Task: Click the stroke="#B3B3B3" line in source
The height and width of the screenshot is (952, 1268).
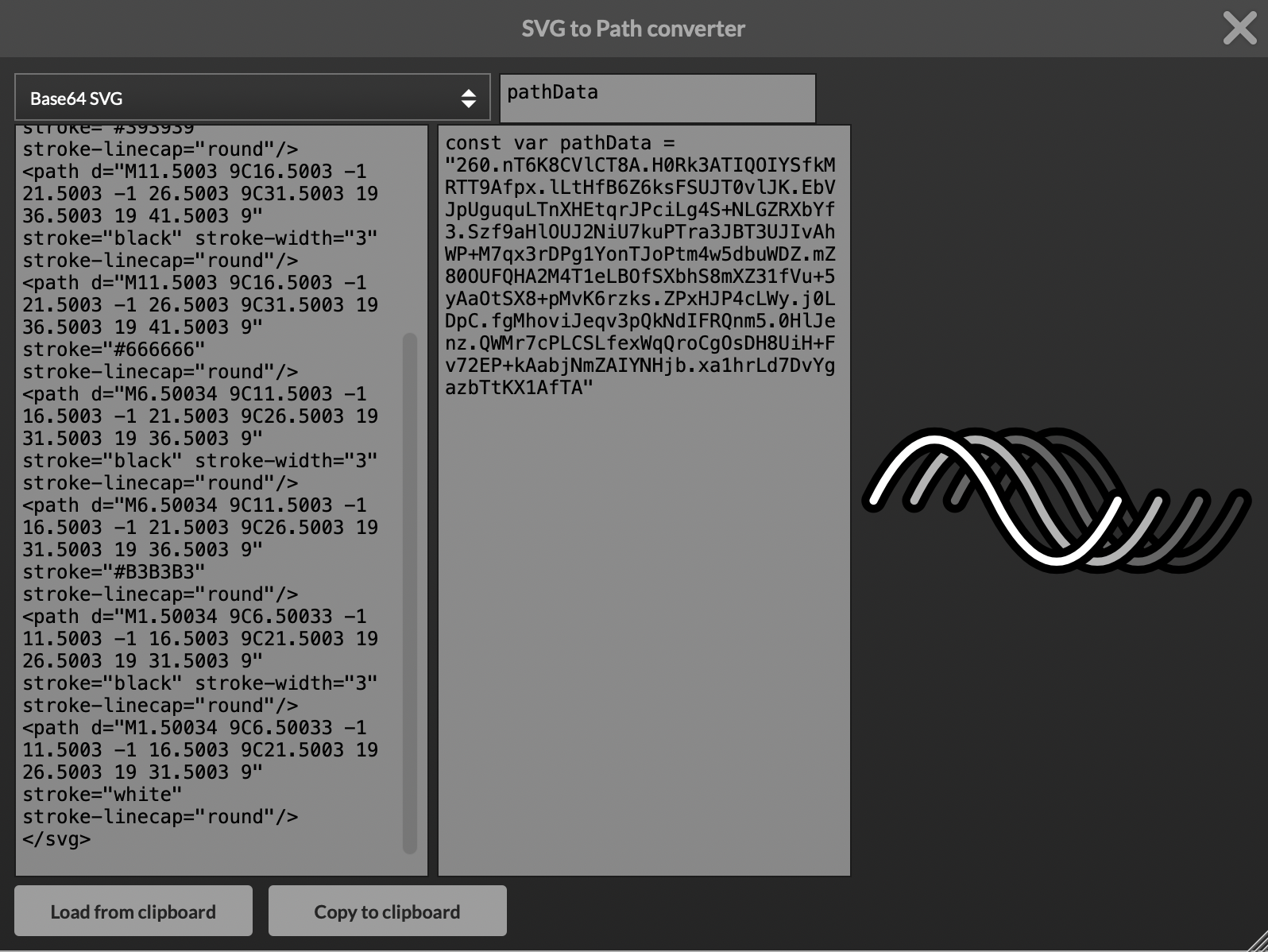Action: (114, 572)
